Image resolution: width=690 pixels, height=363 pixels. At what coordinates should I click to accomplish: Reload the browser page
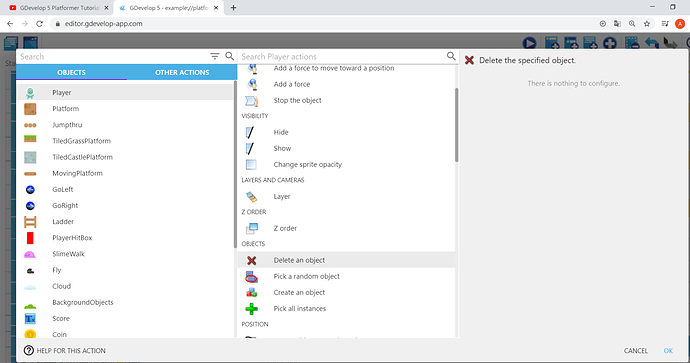point(39,24)
